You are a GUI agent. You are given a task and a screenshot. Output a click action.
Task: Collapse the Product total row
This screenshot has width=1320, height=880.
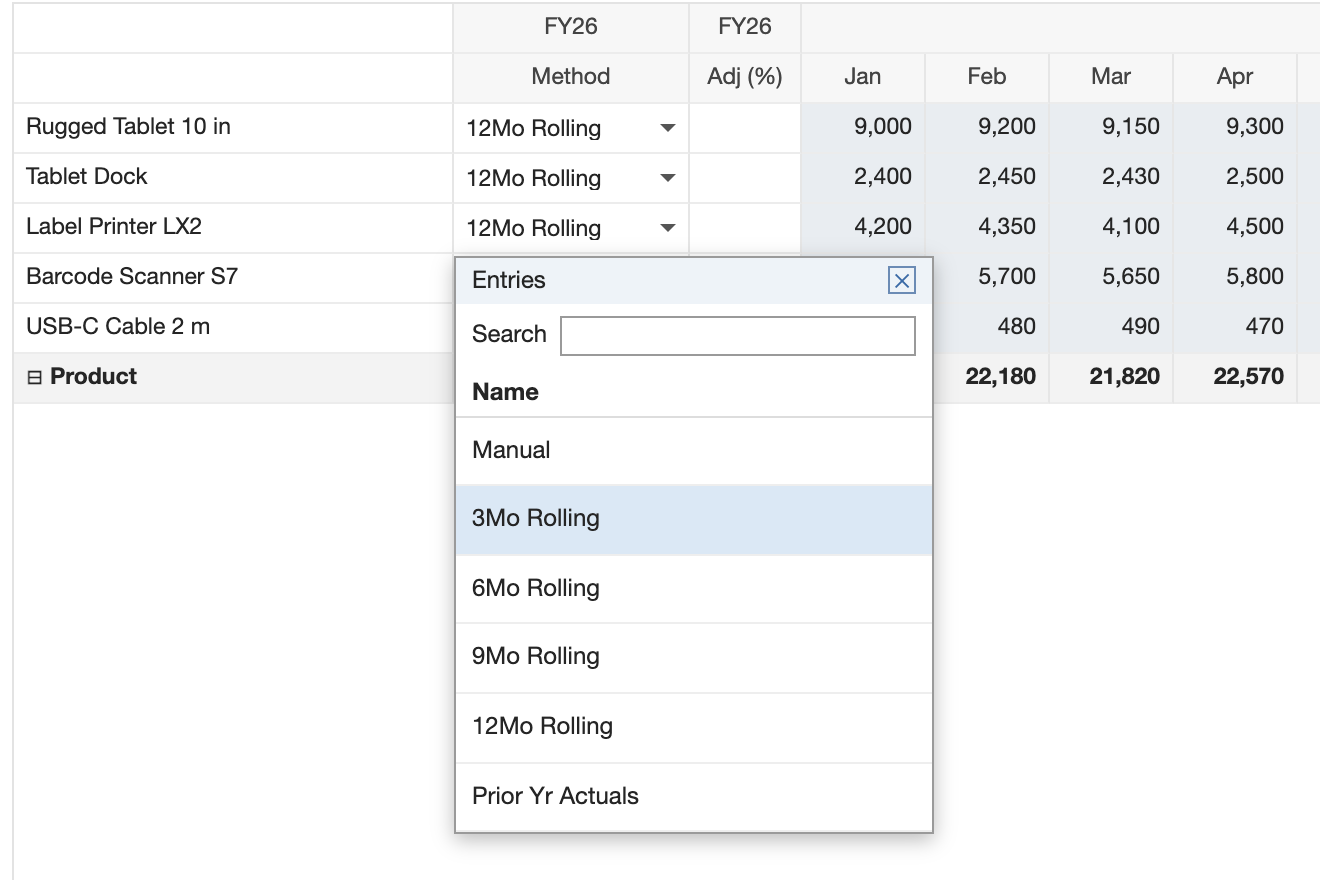click(35, 378)
